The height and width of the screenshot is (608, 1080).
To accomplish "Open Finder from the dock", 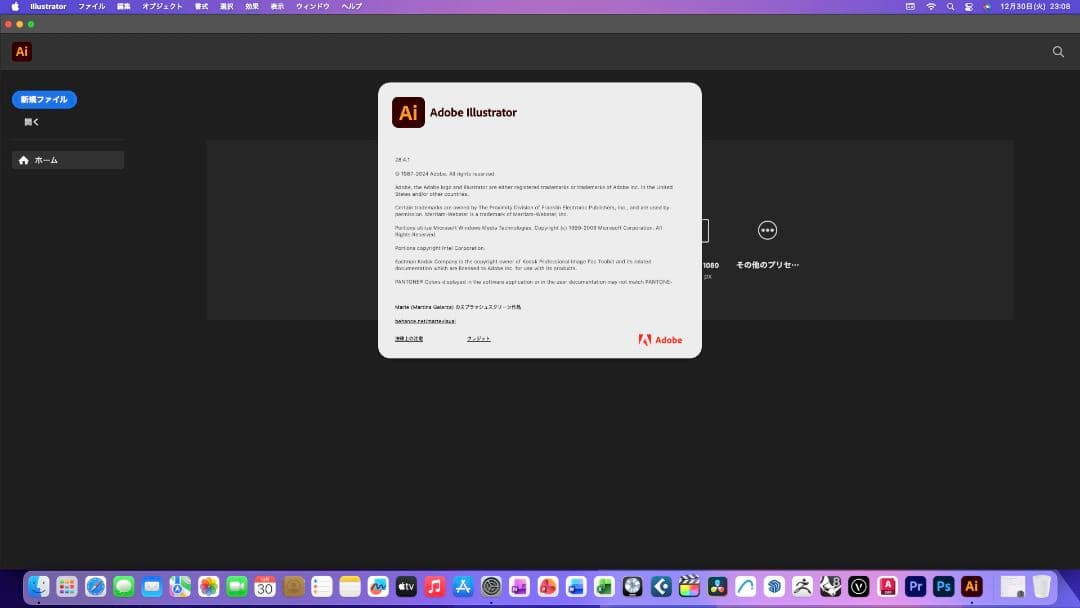I will pyautogui.click(x=39, y=586).
